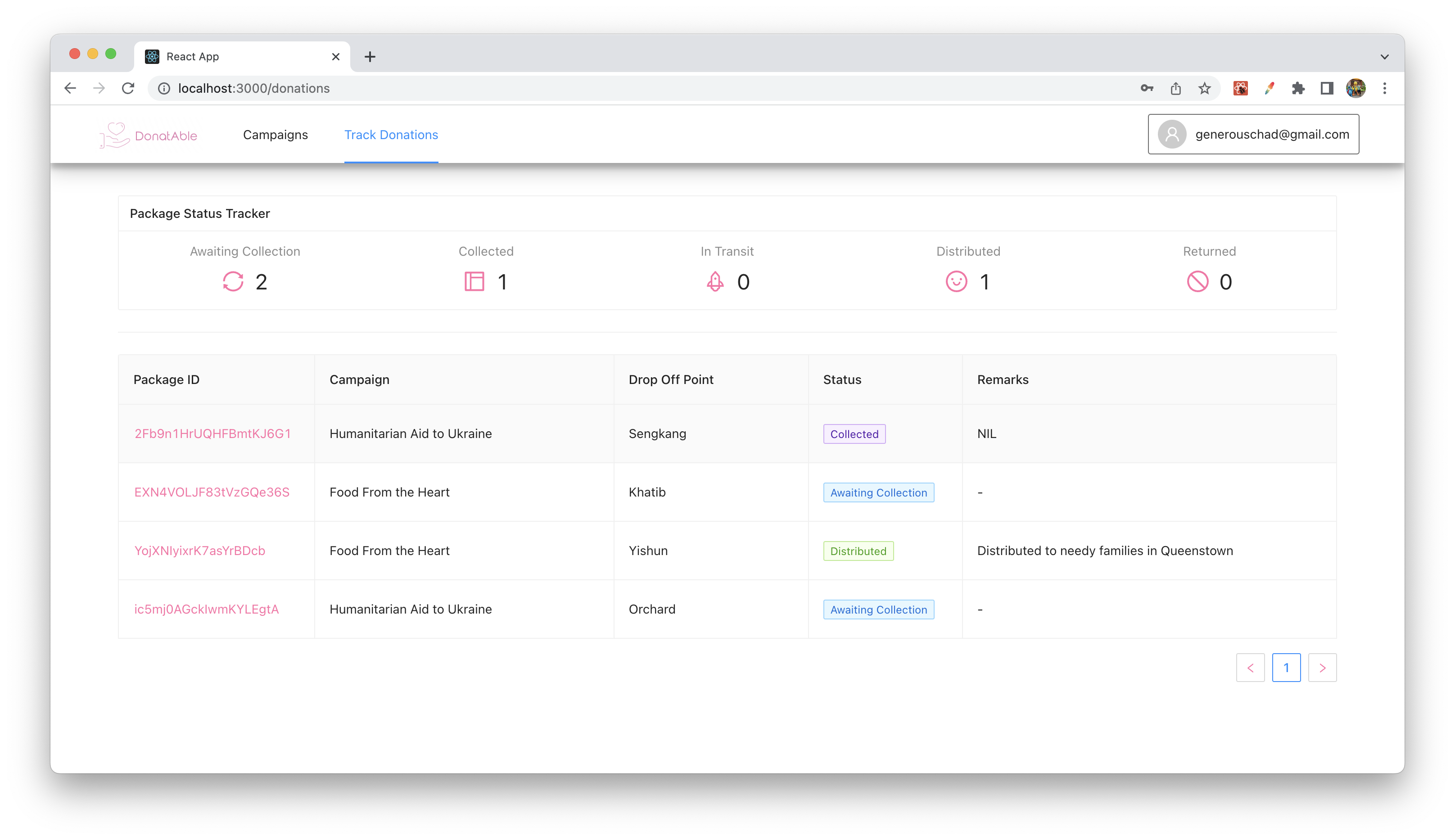
Task: Open the browser Extensions puzzle icon
Action: [x=1297, y=88]
